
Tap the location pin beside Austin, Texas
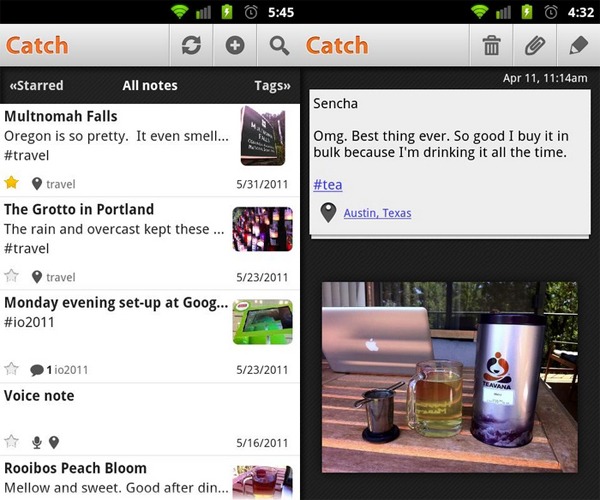click(328, 212)
